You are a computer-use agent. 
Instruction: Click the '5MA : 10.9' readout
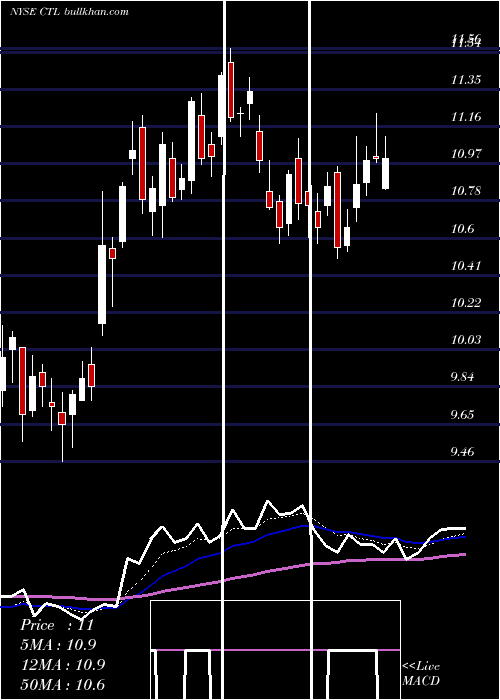coord(58,645)
